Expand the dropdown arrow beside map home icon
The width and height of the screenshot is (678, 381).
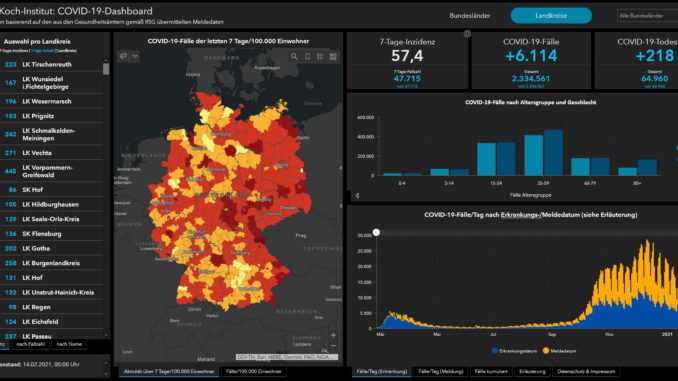135,56
